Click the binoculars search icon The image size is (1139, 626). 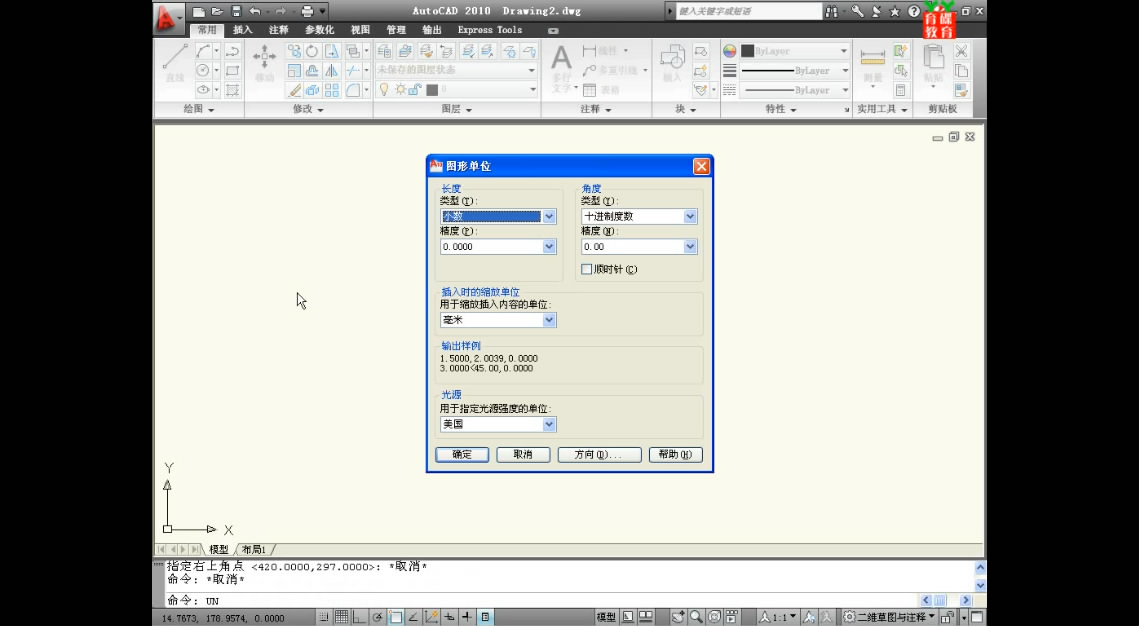point(832,12)
